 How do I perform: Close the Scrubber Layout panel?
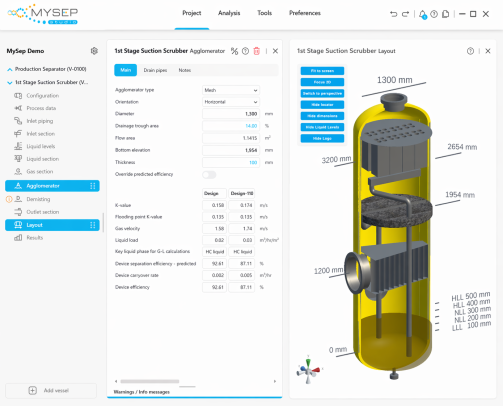[x=488, y=51]
